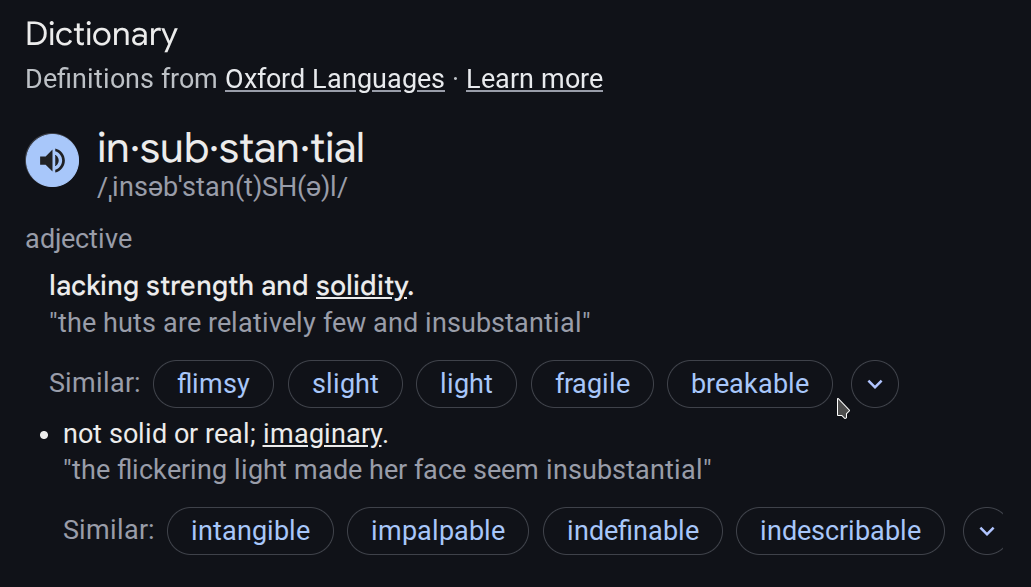Viewport: 1031px width, 587px height.
Task: Click the light synonym chip
Action: click(x=466, y=384)
